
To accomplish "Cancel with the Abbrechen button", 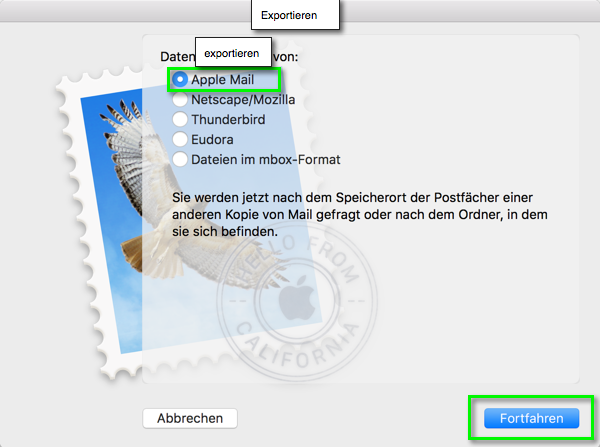I will 190,418.
